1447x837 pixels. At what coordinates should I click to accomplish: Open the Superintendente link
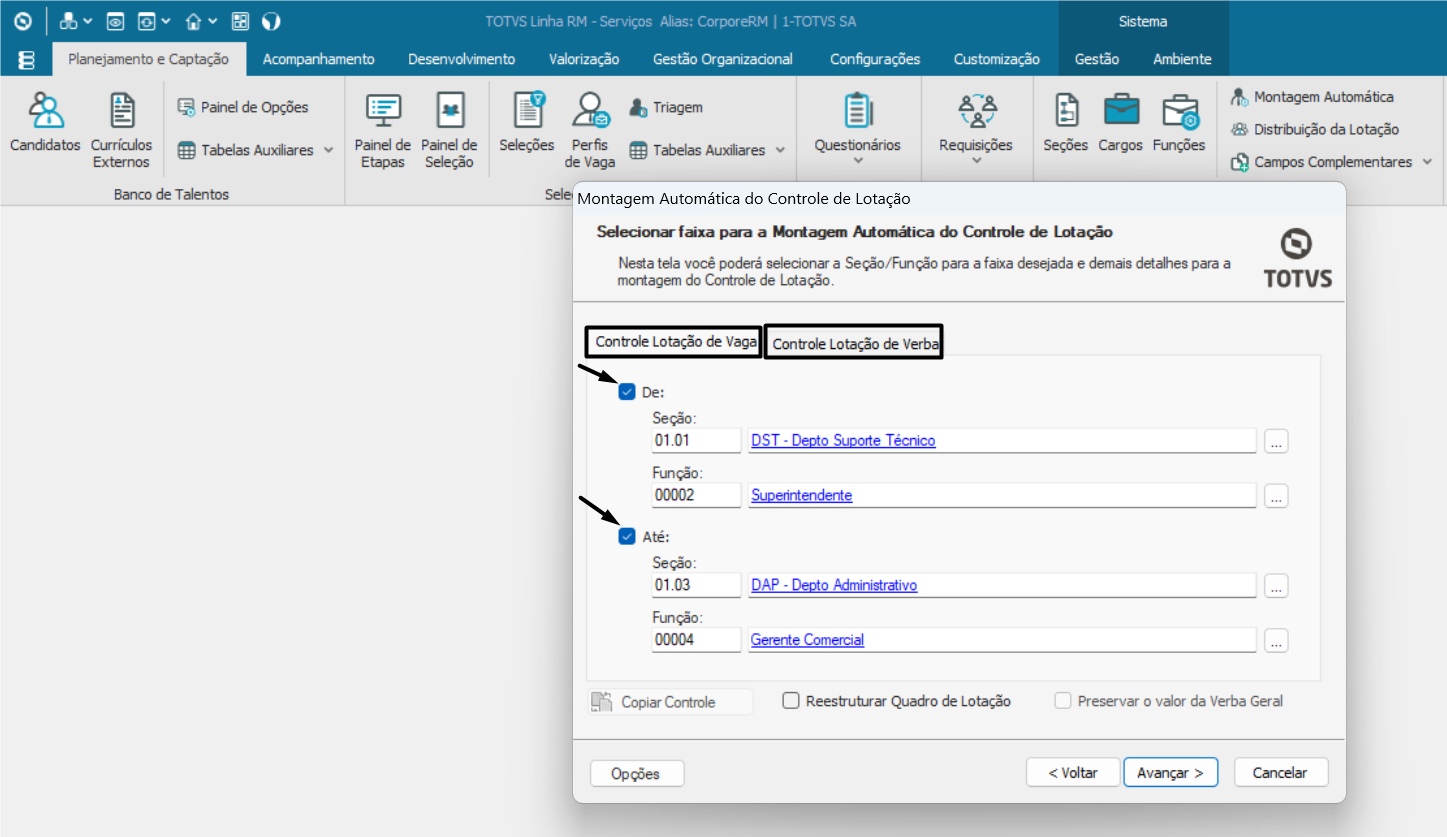click(x=801, y=495)
